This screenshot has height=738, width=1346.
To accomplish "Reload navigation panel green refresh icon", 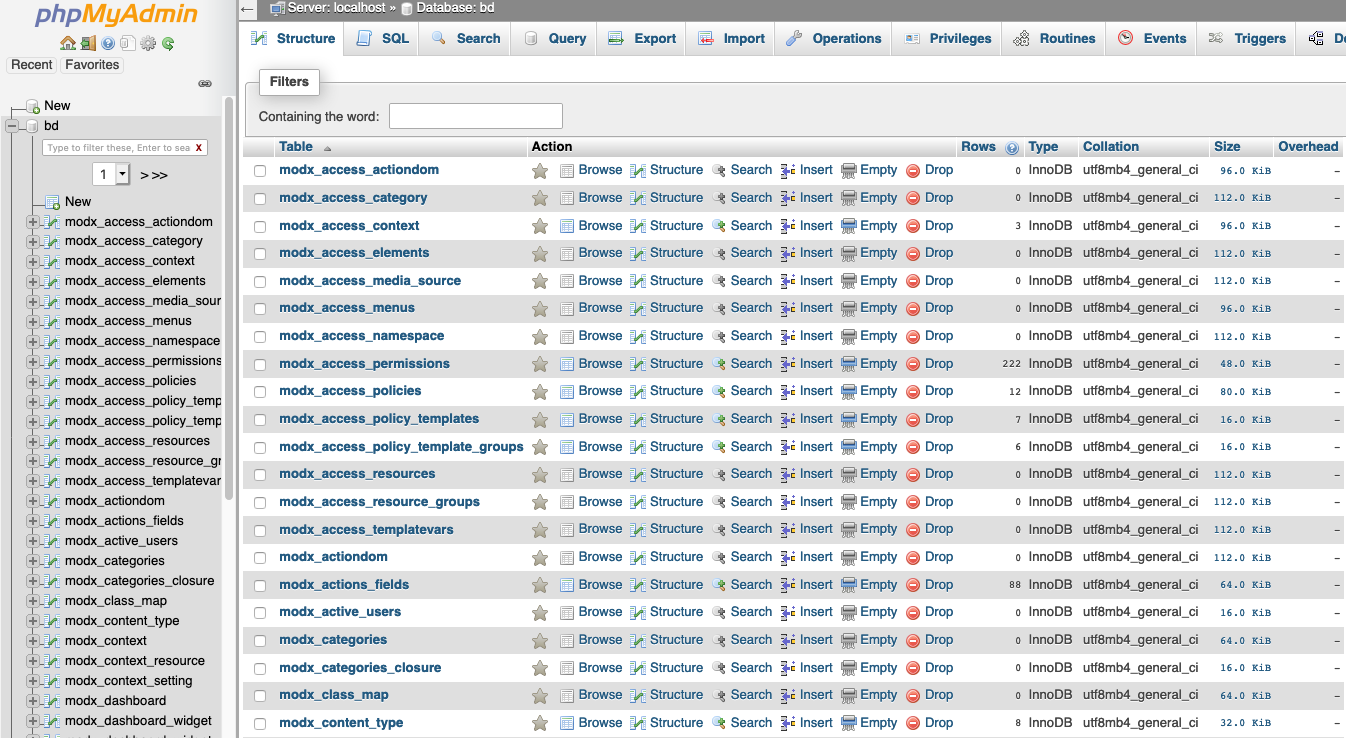I will 168,43.
